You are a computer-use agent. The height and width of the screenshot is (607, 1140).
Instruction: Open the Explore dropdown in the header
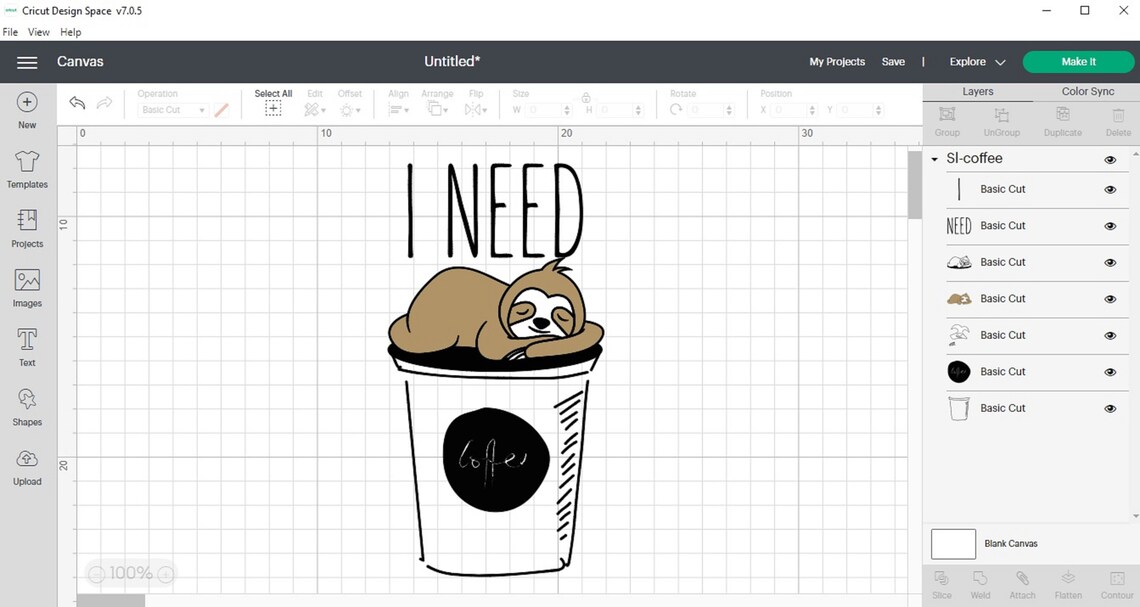pos(975,61)
